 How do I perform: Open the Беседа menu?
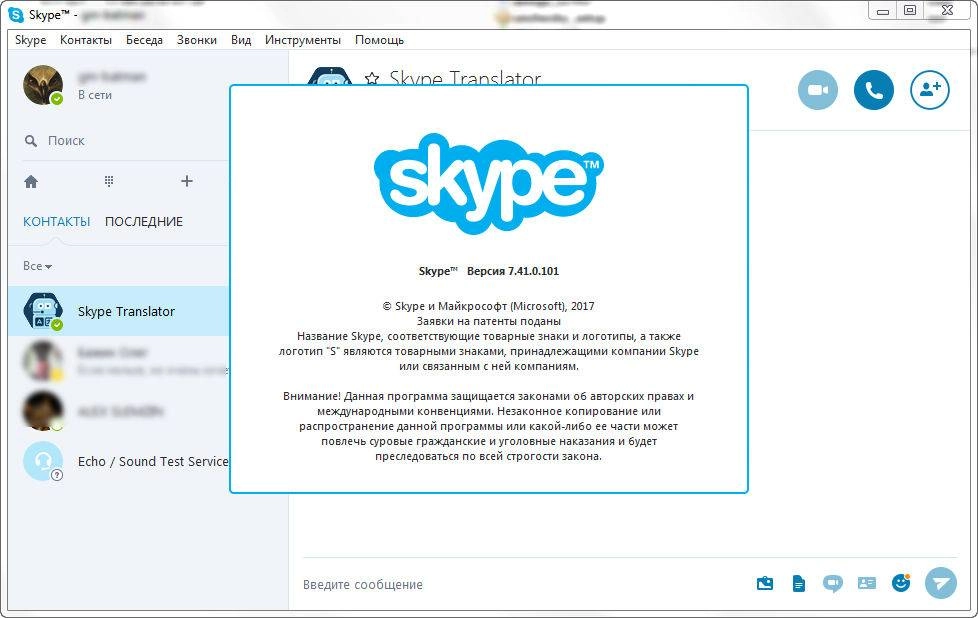pyautogui.click(x=144, y=40)
